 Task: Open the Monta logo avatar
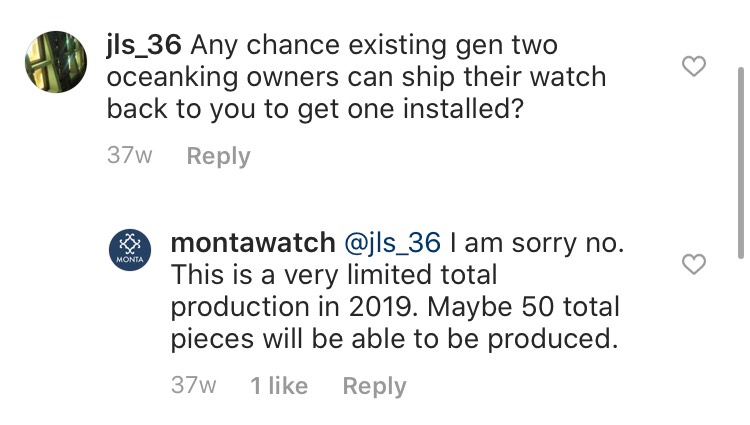pyautogui.click(x=130, y=250)
